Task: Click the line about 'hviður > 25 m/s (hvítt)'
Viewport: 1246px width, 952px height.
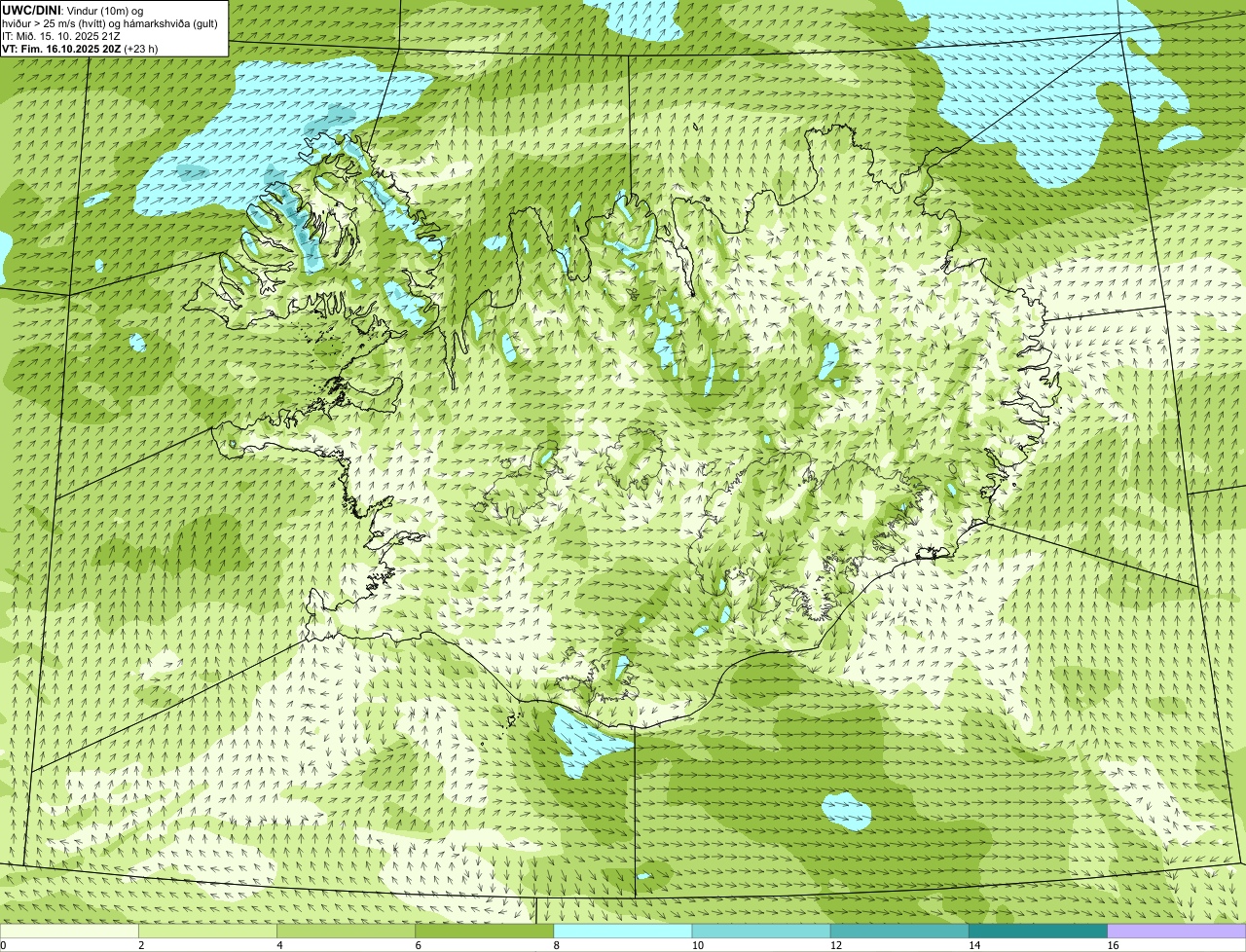Action: point(109,23)
